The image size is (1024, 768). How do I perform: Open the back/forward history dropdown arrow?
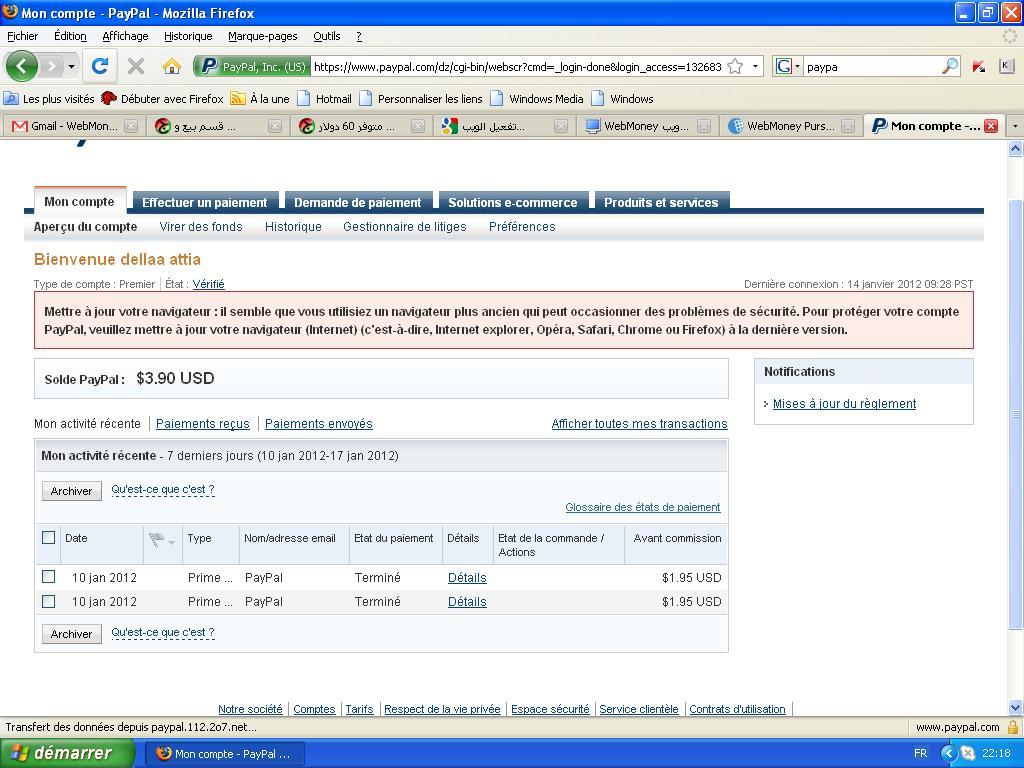click(71, 67)
